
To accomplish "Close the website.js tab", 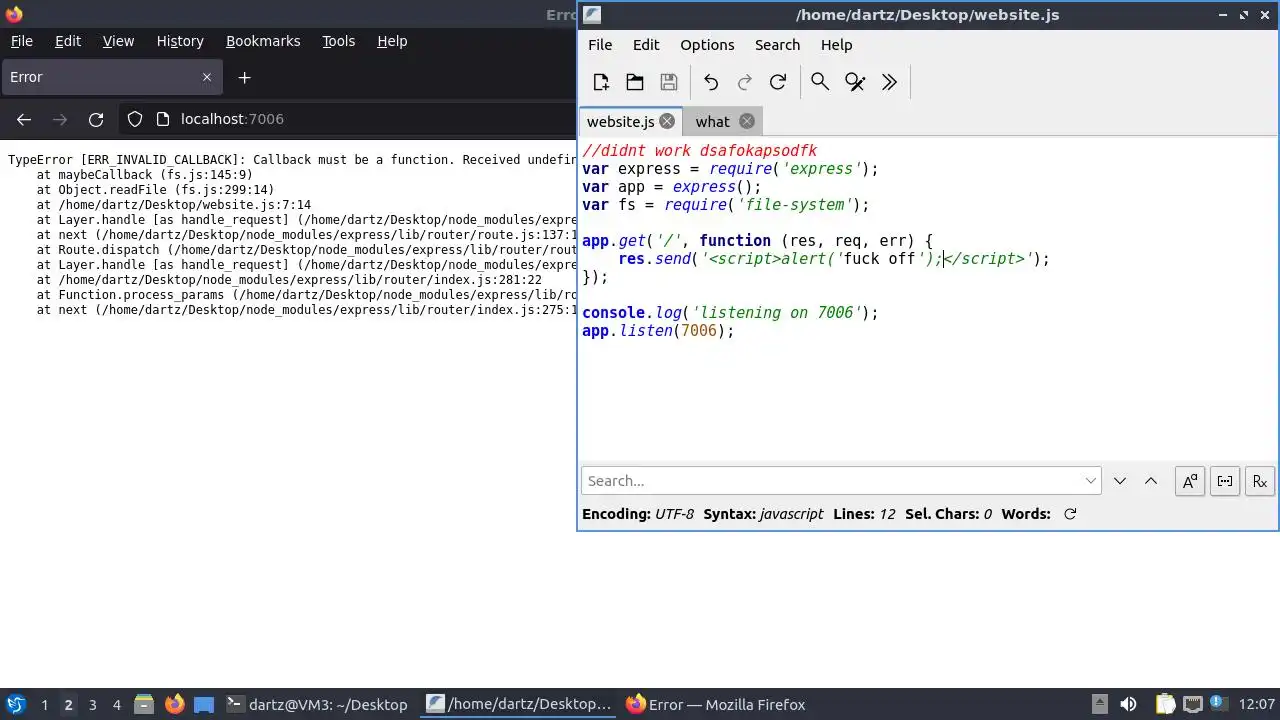I will (667, 121).
